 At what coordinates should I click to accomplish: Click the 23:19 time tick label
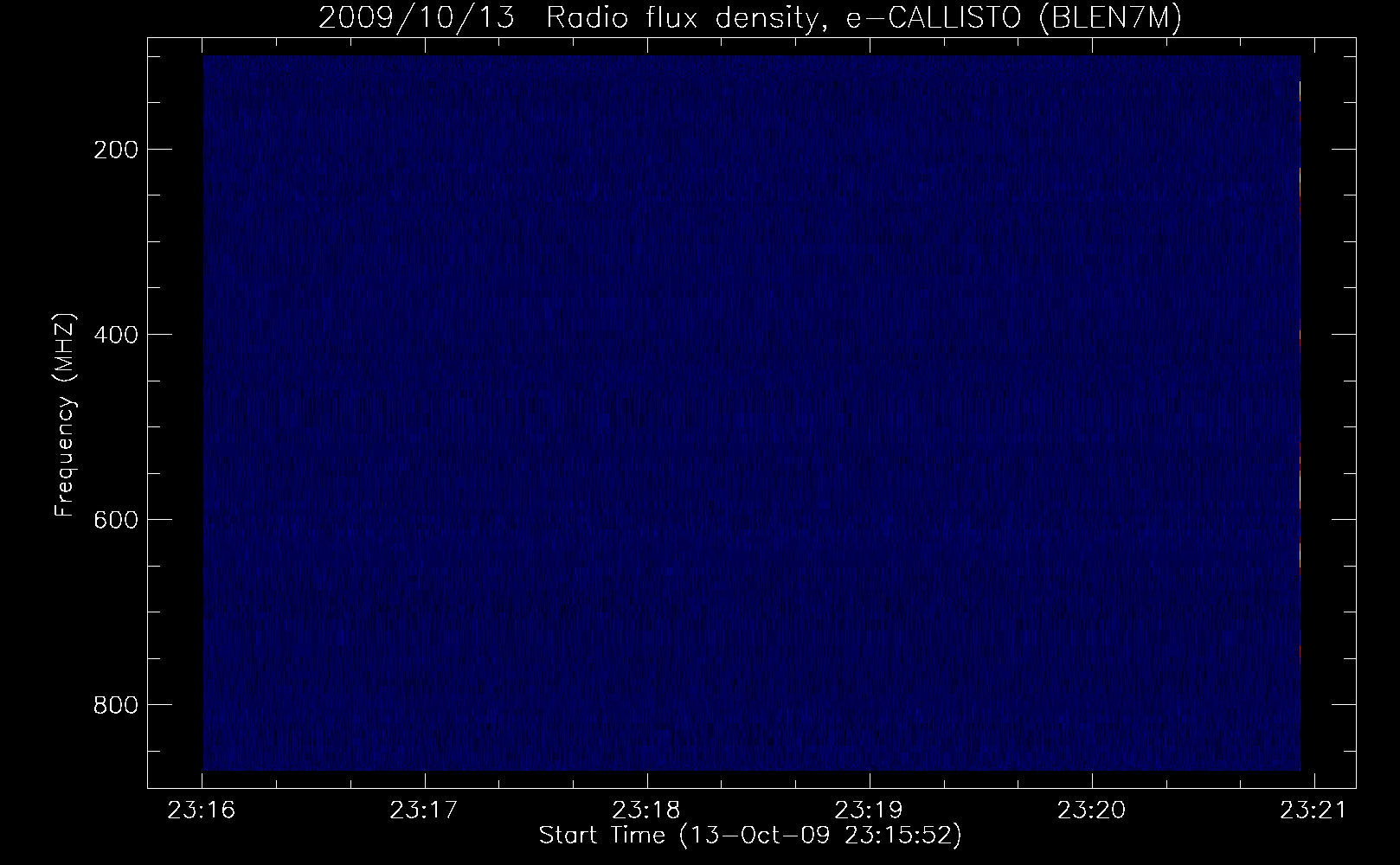870,811
